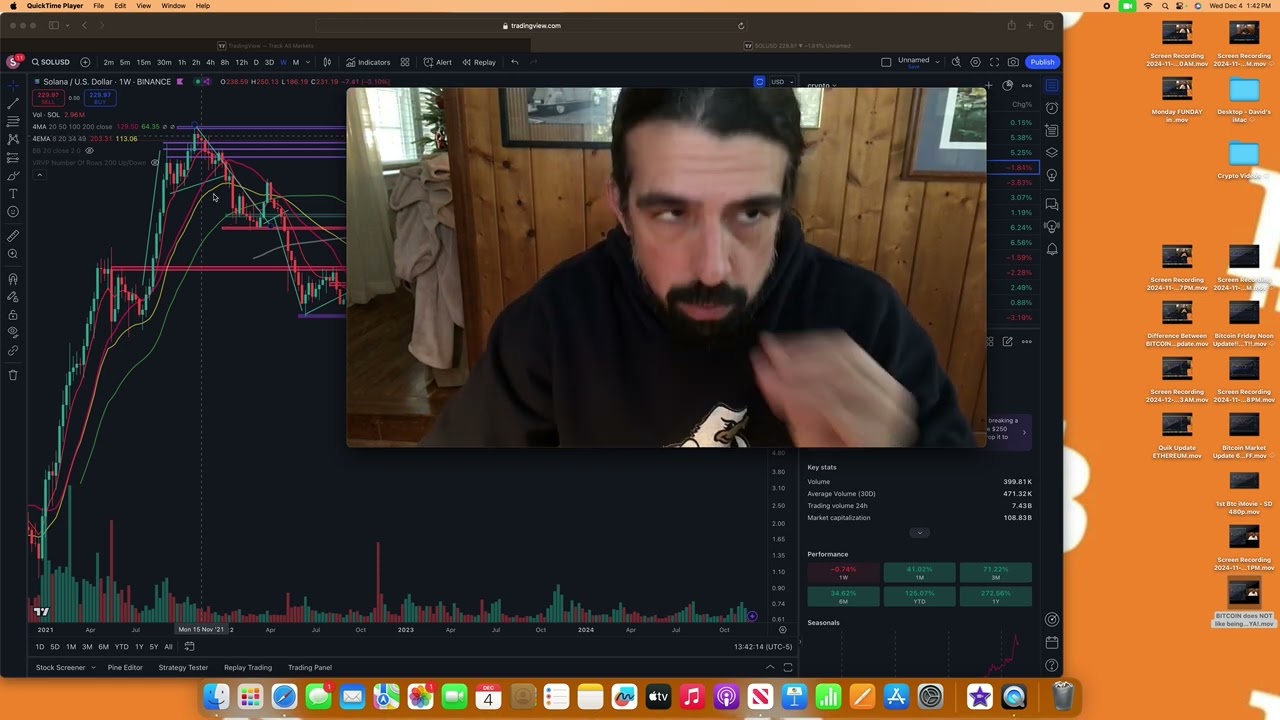Open the watchlist panel icon in right sidebar
Image resolution: width=1280 pixels, height=720 pixels.
point(1052,85)
